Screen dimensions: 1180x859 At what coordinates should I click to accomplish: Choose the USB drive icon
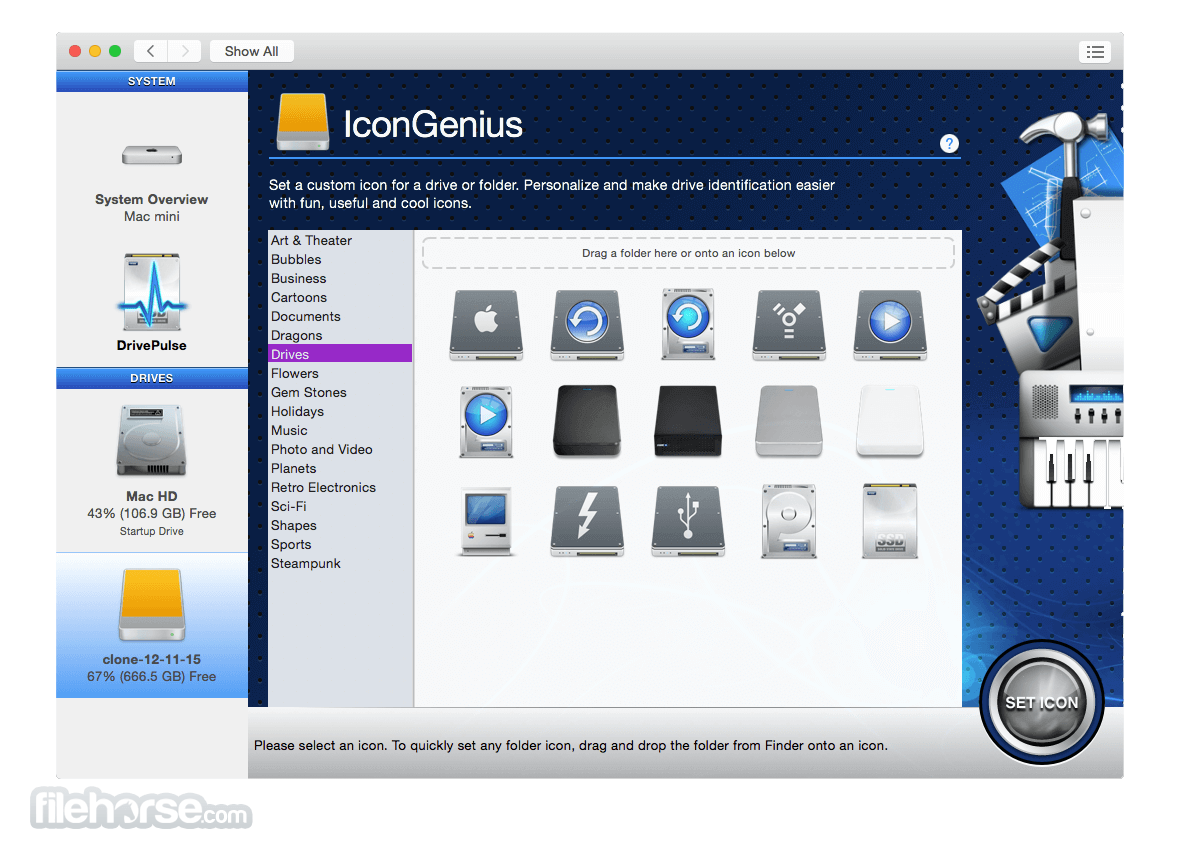coord(688,521)
